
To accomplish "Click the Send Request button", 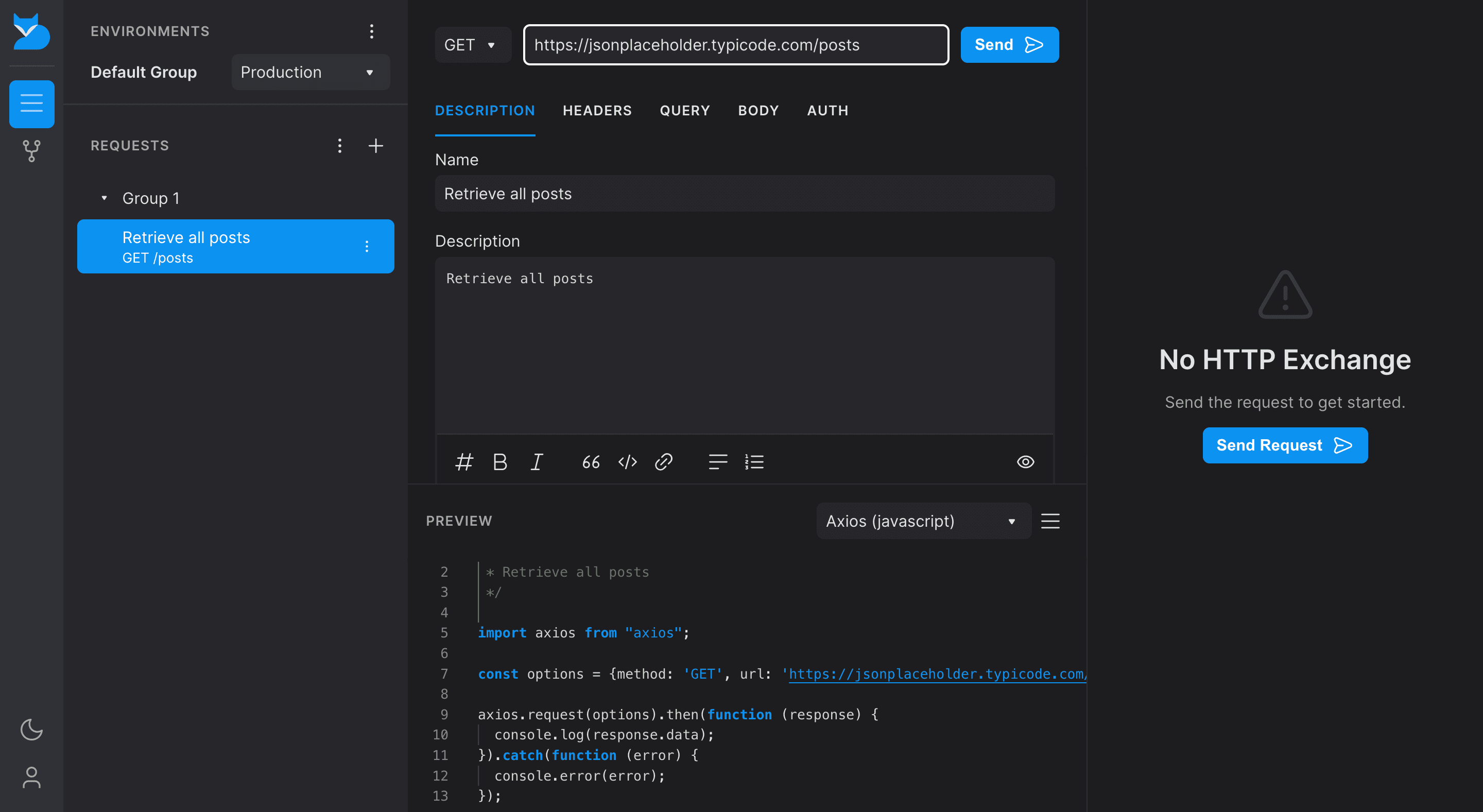I will [1285, 445].
